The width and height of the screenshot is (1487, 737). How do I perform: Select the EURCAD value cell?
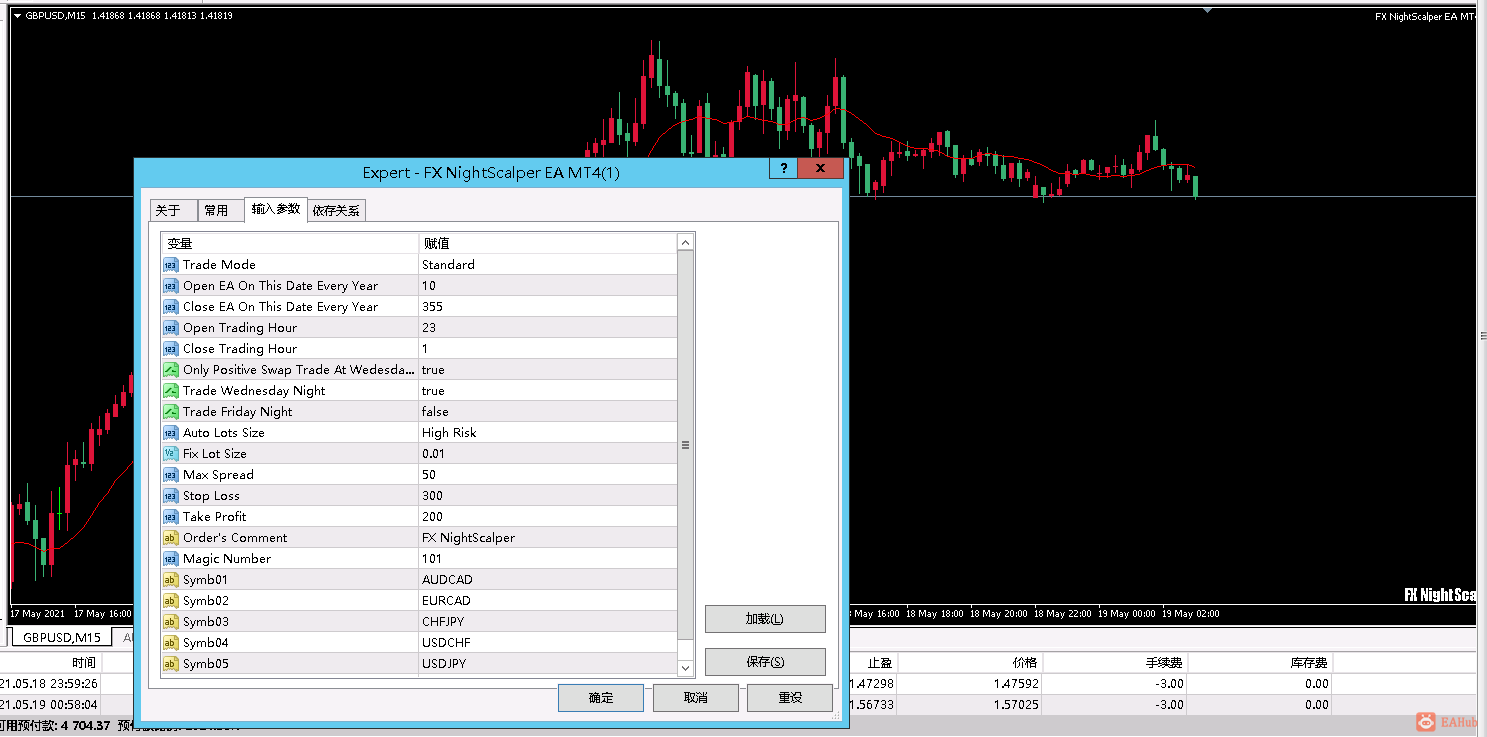(x=548, y=601)
